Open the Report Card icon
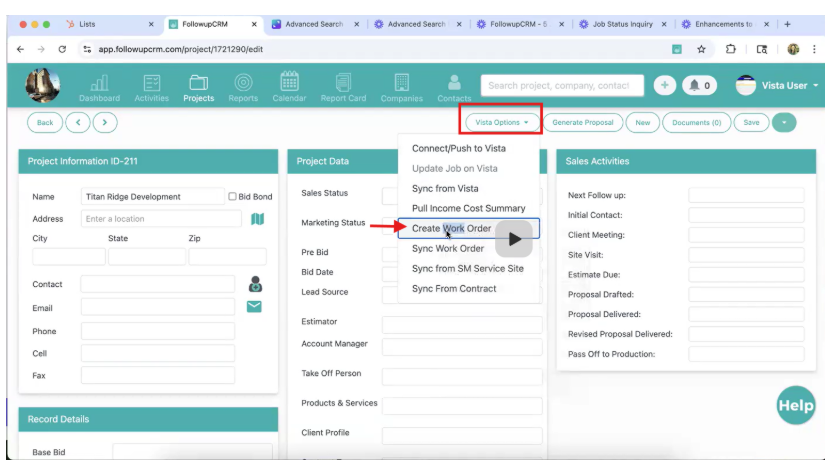Image resolution: width=836 pixels, height=469 pixels. (343, 87)
